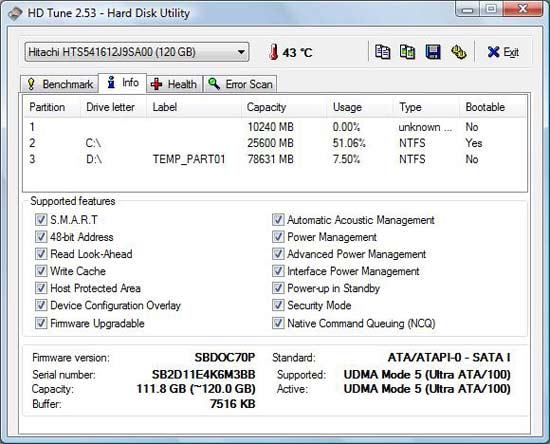
Task: Switch to the Benchmark tab
Action: [x=59, y=84]
